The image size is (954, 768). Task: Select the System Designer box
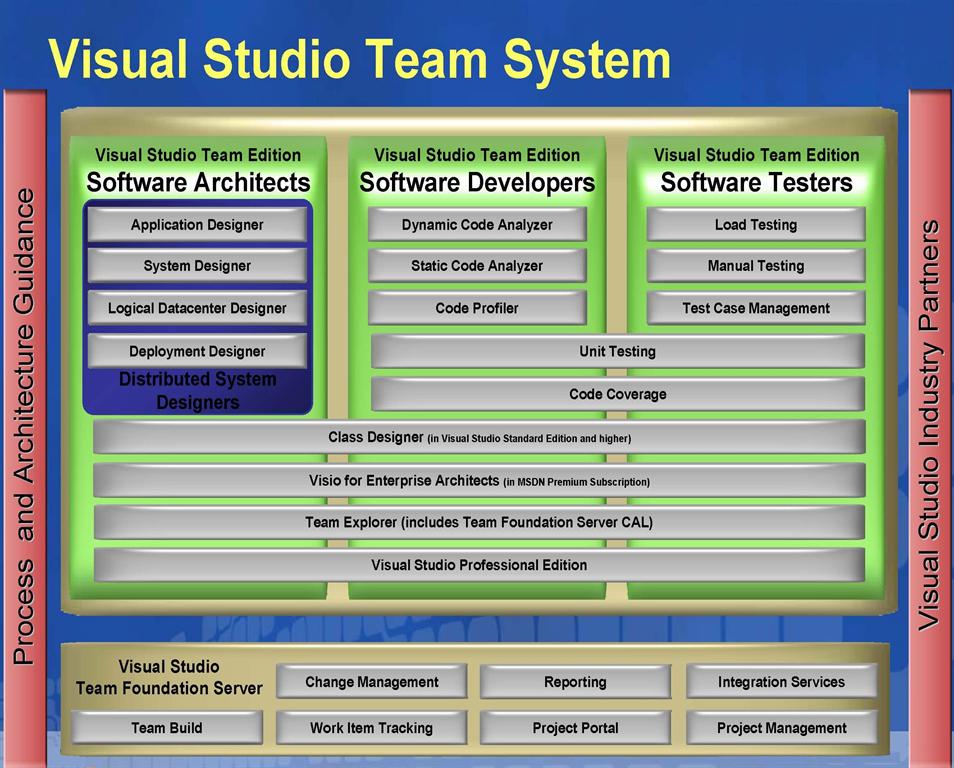(197, 266)
